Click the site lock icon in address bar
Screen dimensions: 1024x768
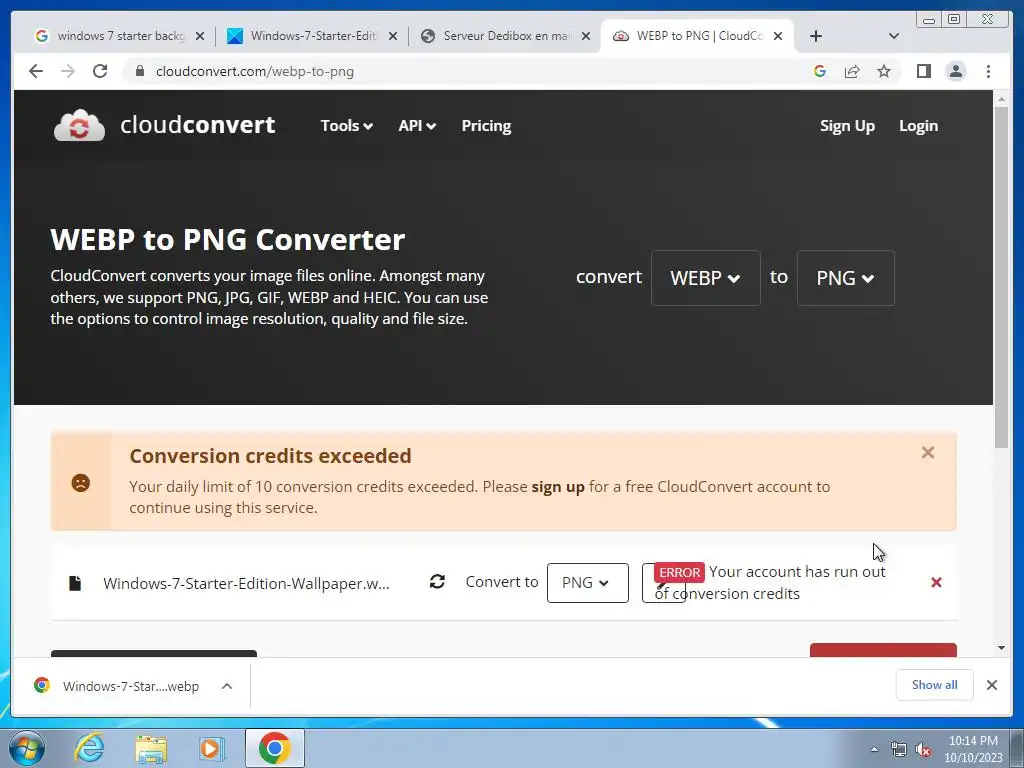point(139,71)
